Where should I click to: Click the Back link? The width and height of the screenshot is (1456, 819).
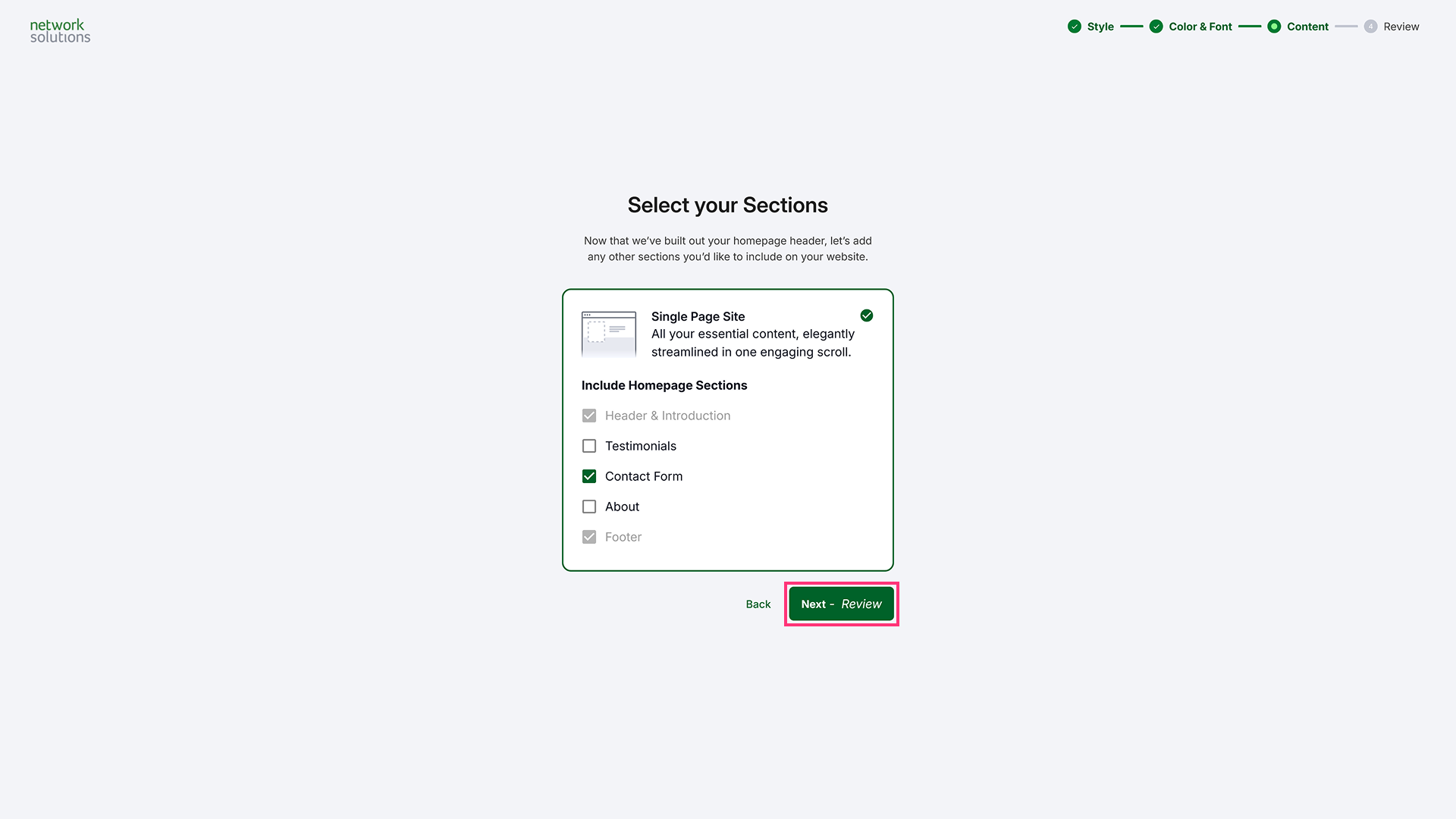tap(758, 604)
